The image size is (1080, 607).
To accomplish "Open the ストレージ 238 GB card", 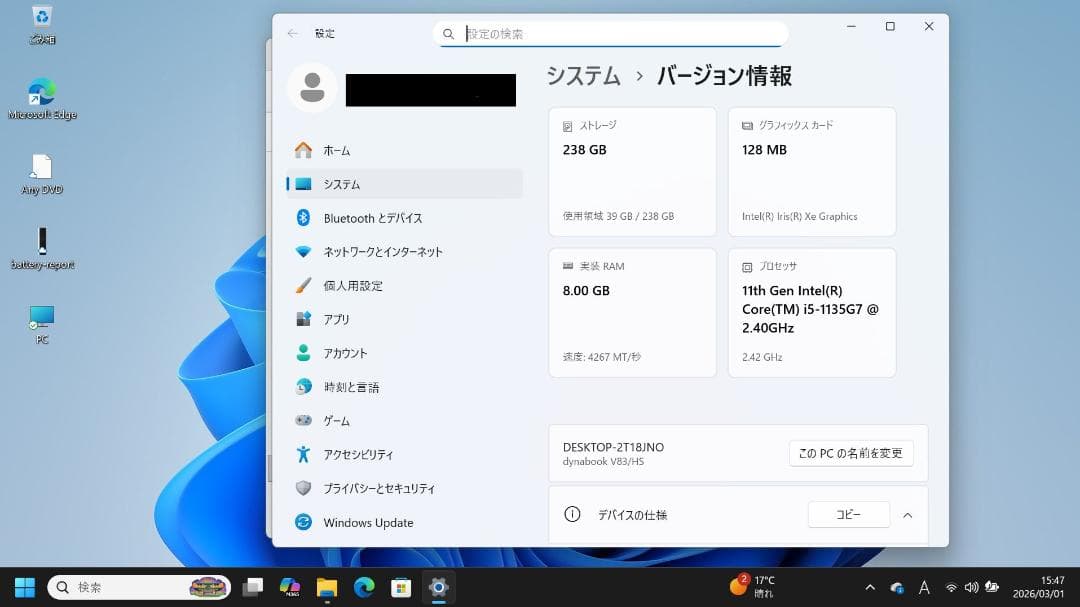I will tap(632, 172).
